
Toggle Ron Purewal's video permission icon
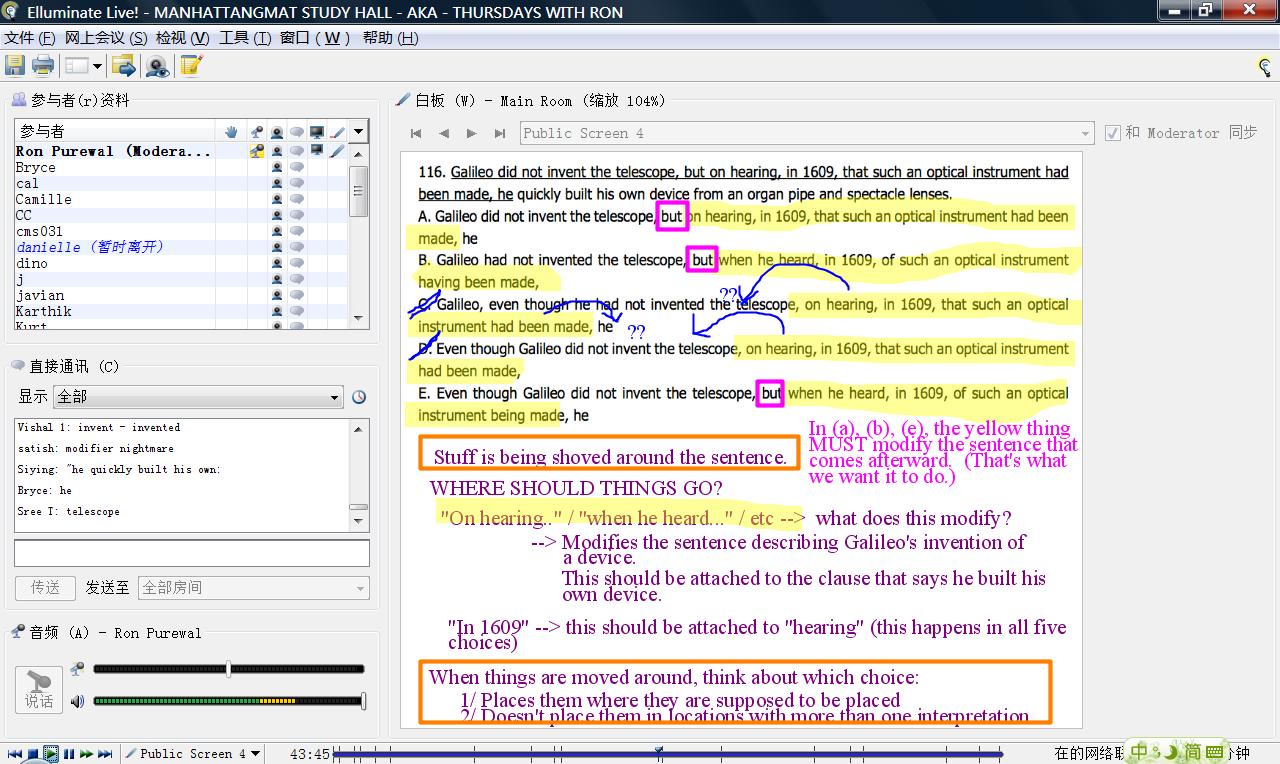(277, 151)
